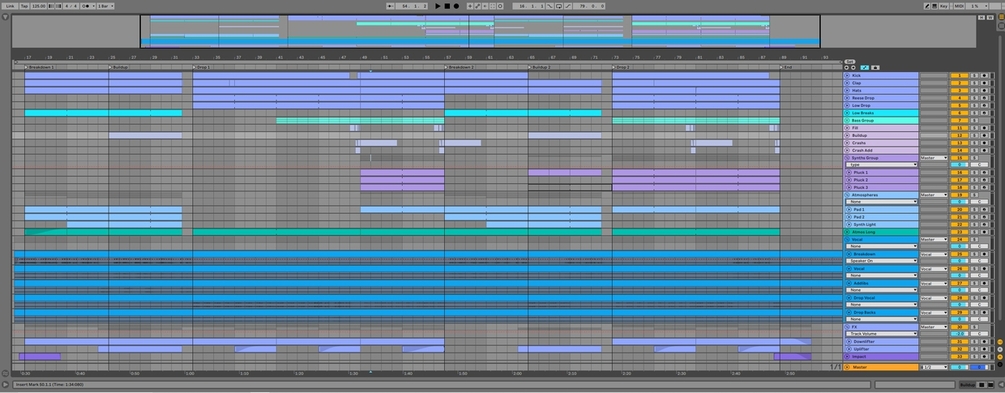1005x393 pixels.
Task: Toggle MIDI Map Mode button
Action: (x=959, y=6)
